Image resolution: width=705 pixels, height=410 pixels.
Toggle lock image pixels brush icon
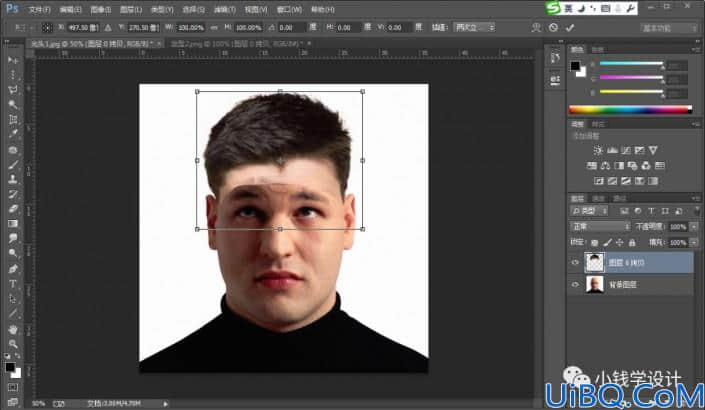pos(607,243)
